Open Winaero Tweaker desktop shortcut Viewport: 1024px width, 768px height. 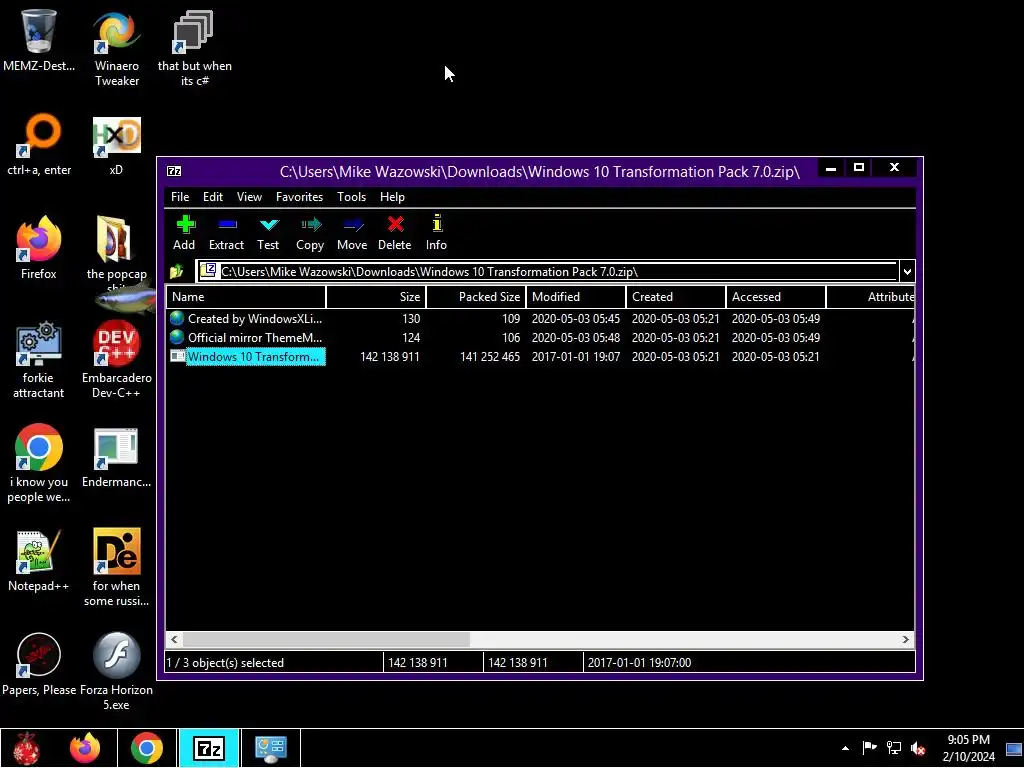(x=117, y=48)
